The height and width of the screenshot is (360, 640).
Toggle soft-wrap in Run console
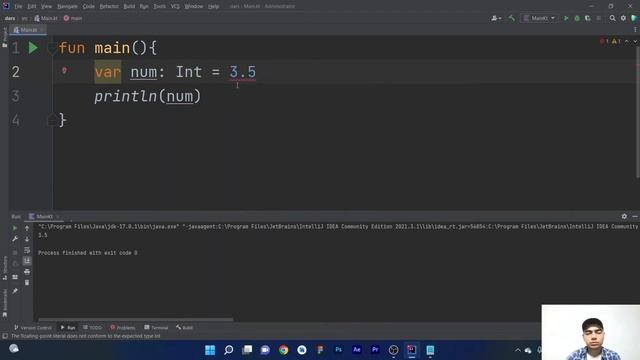(x=27, y=250)
